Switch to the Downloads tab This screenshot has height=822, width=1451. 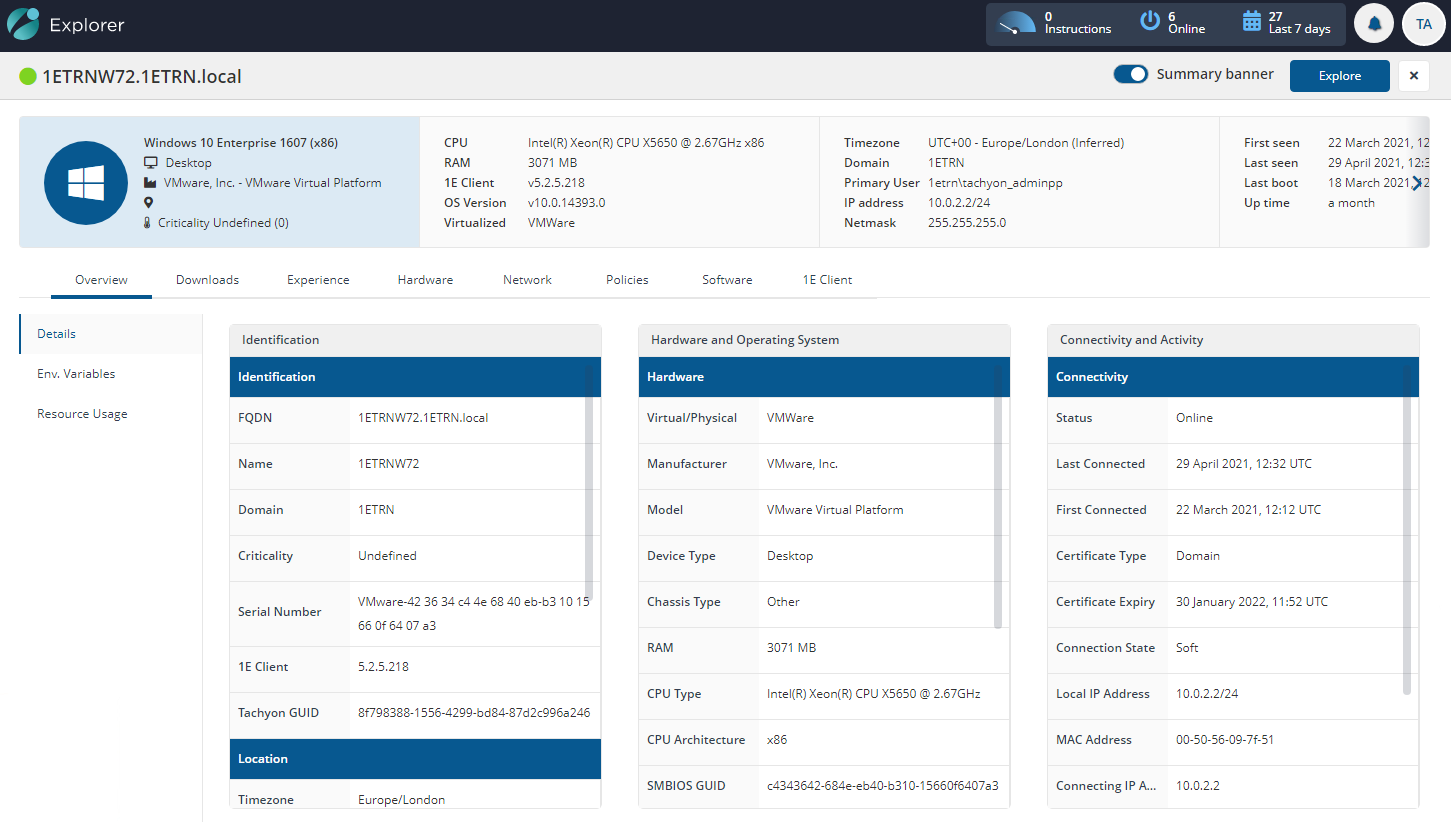pyautogui.click(x=207, y=280)
